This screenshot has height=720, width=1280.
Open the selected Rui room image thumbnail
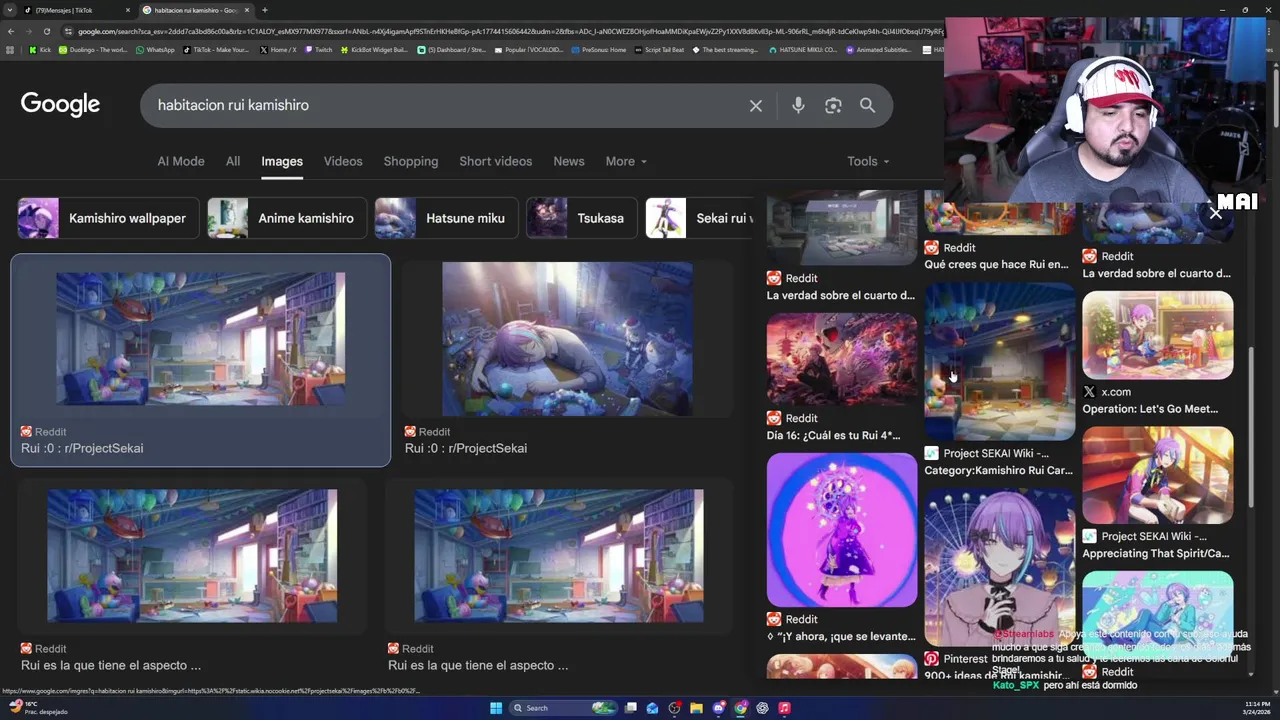(x=200, y=339)
